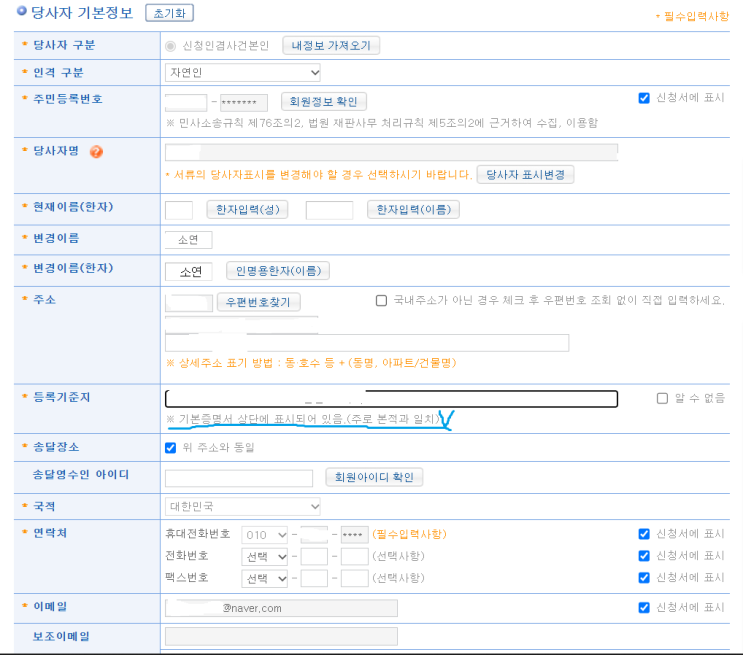Focus the 팩스번호 middle digits field
Viewport: 743px width, 655px height.
314,578
